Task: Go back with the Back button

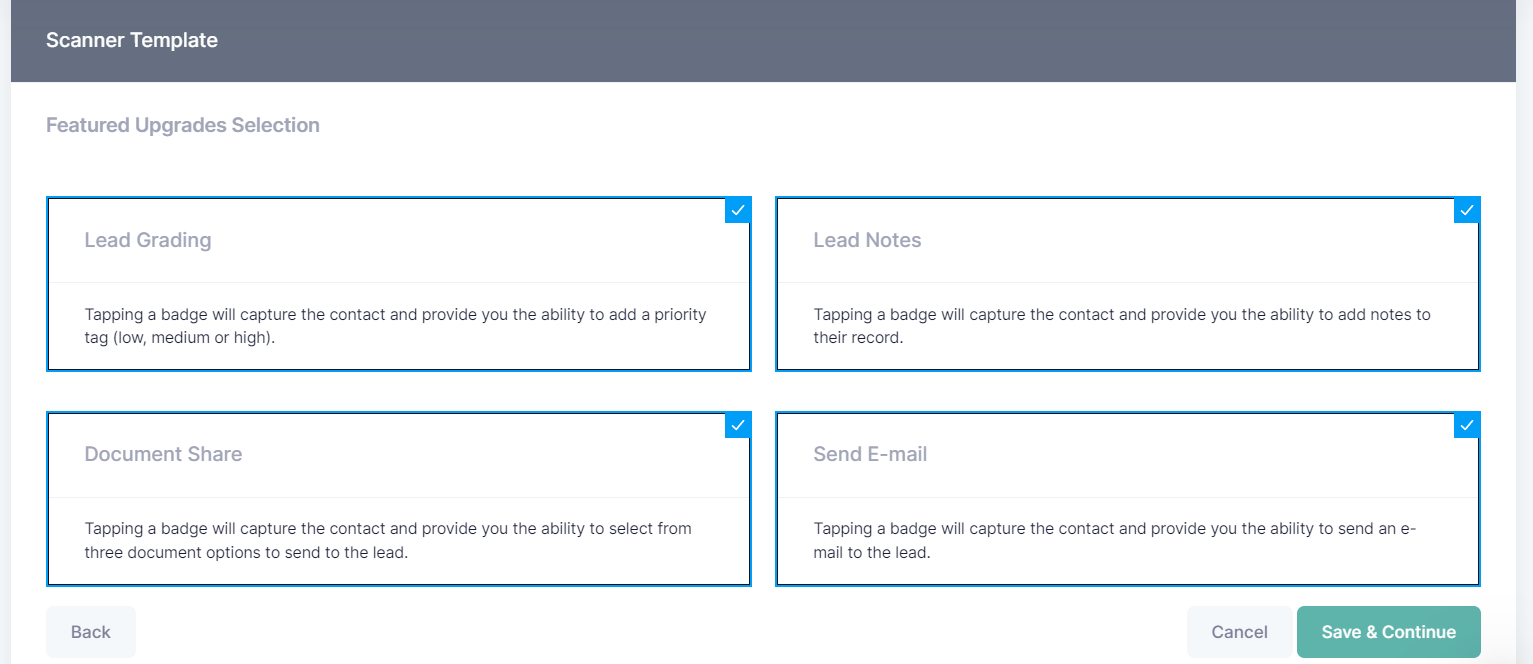Action: tap(91, 632)
